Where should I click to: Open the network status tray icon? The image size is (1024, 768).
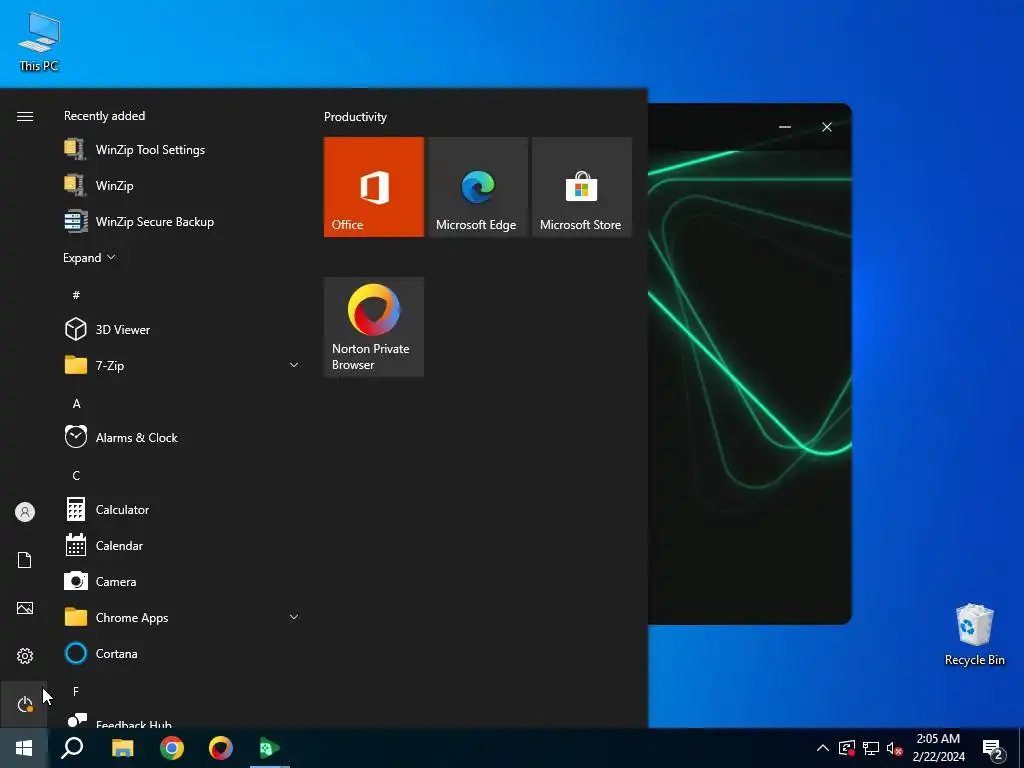point(871,748)
